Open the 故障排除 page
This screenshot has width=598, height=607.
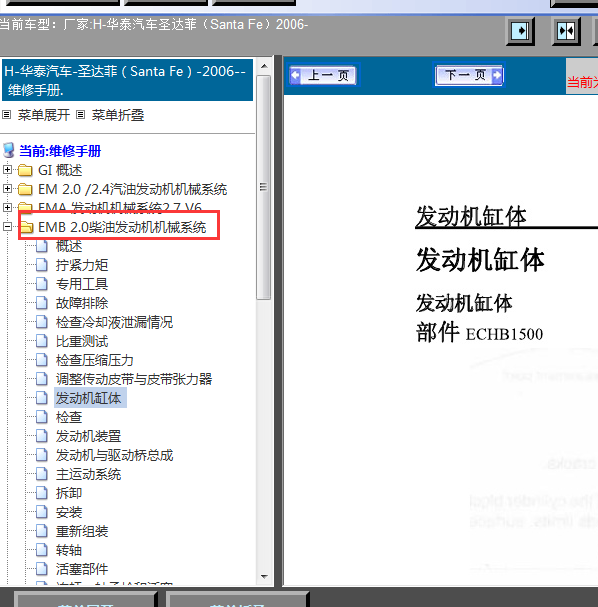82,303
